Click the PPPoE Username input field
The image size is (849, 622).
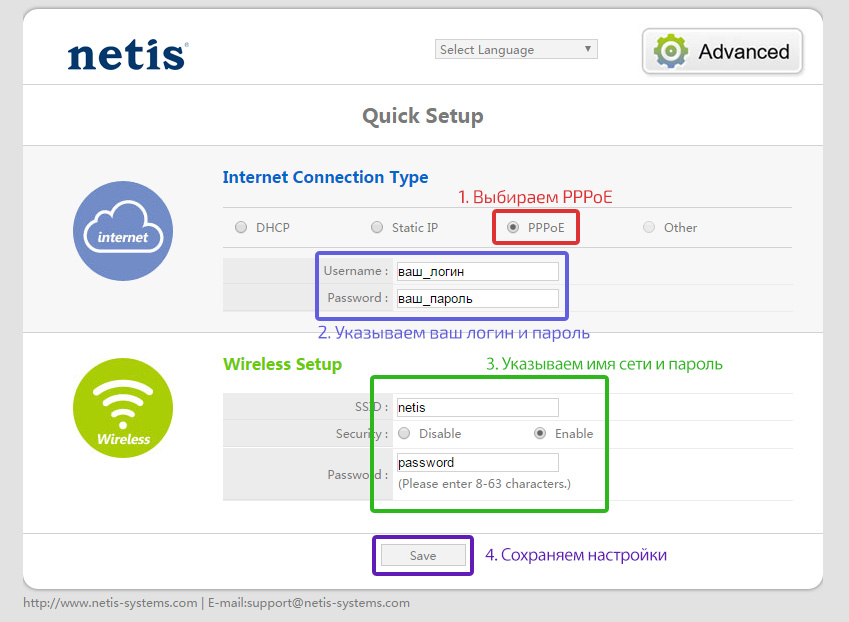[478, 272]
